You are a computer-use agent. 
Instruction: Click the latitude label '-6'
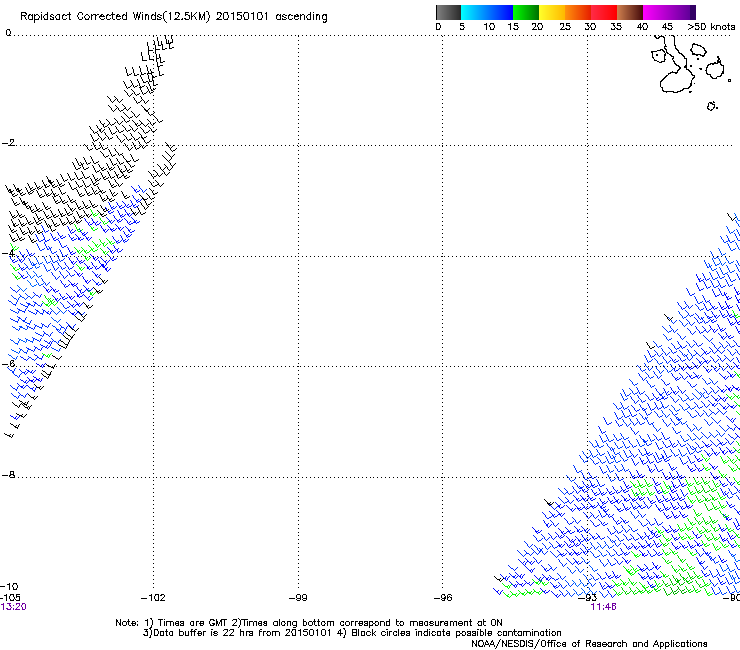pos(8,364)
